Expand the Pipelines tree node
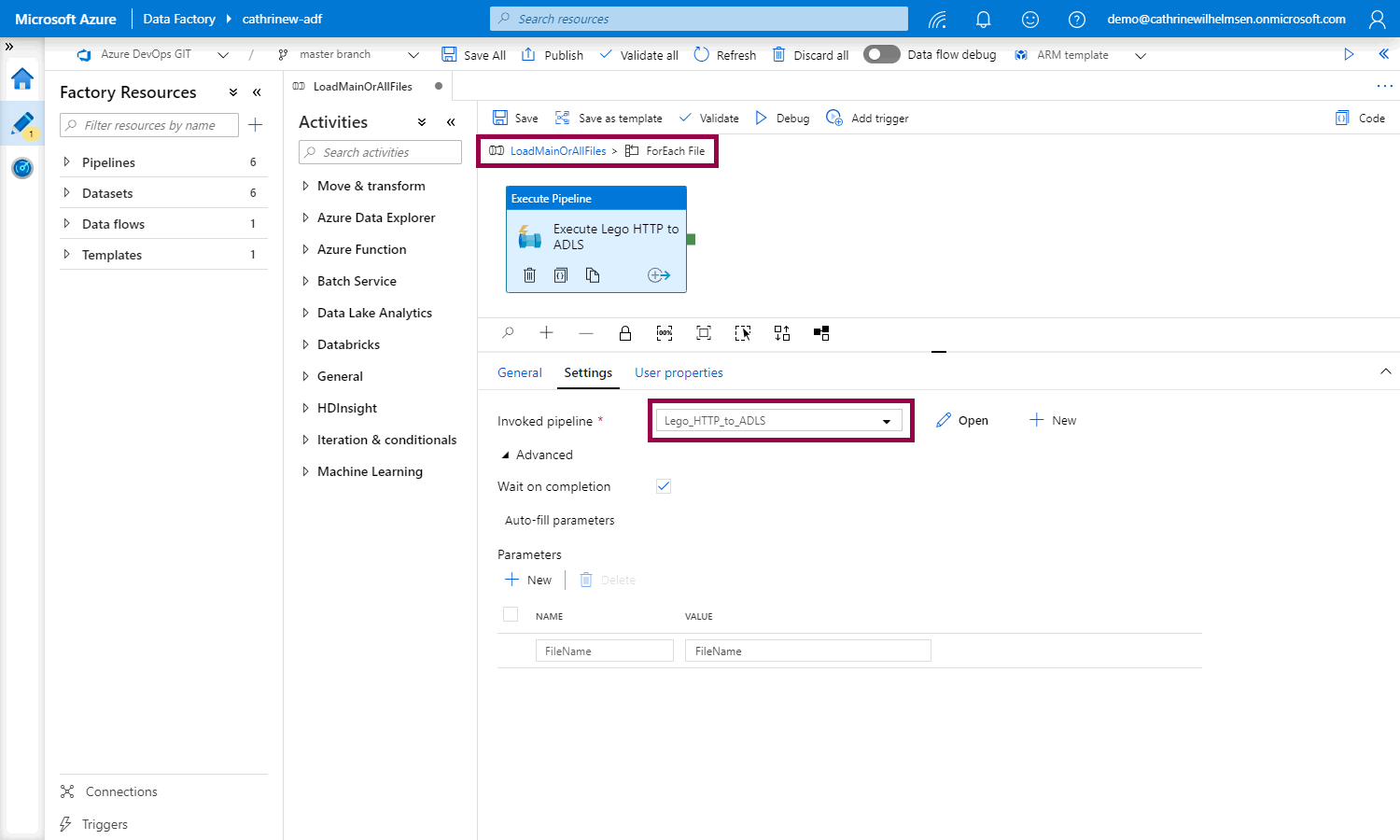The height and width of the screenshot is (840, 1400). pyautogui.click(x=66, y=162)
